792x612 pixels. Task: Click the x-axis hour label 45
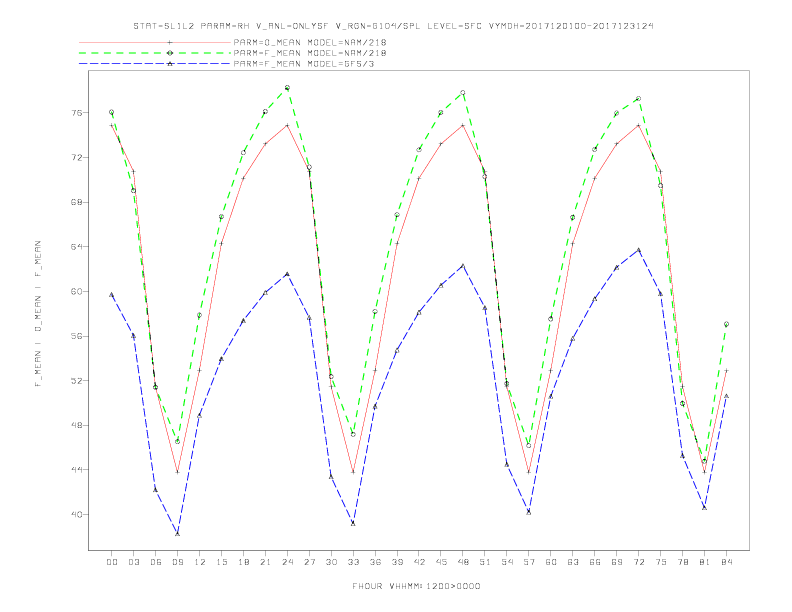(x=441, y=562)
